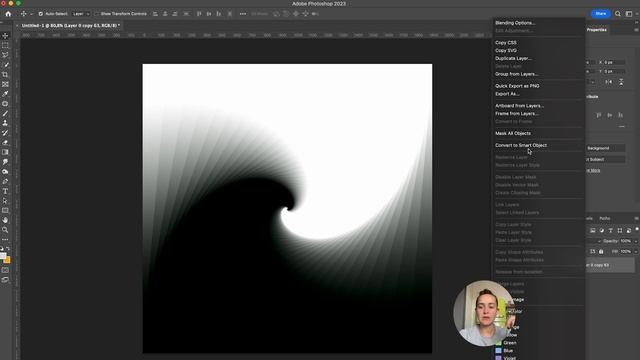The image size is (640, 360).
Task: Select the Lasso tool
Action: coord(5,55)
